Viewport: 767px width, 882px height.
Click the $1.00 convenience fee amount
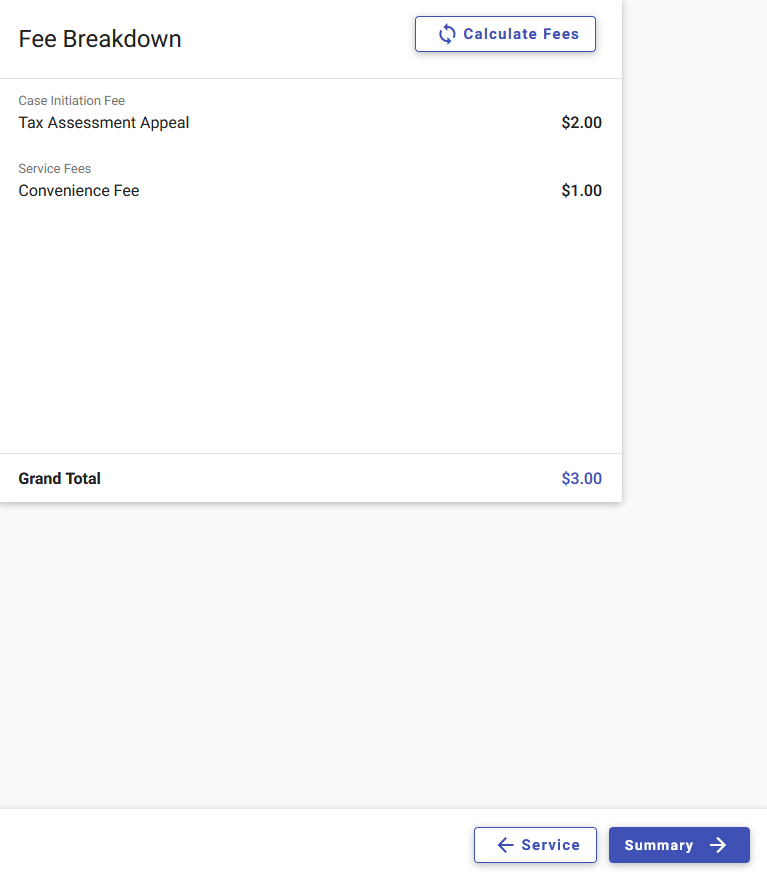click(581, 191)
